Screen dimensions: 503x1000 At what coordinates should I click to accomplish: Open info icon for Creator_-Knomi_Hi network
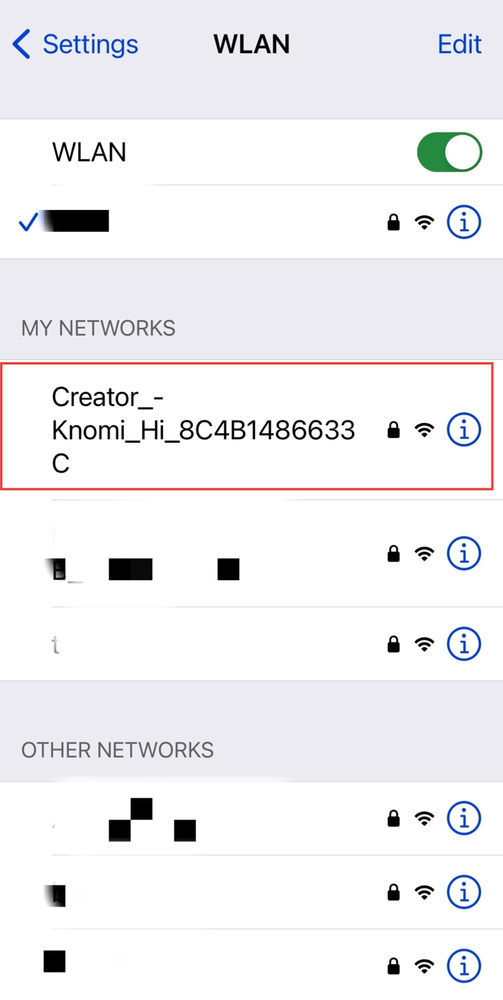463,430
